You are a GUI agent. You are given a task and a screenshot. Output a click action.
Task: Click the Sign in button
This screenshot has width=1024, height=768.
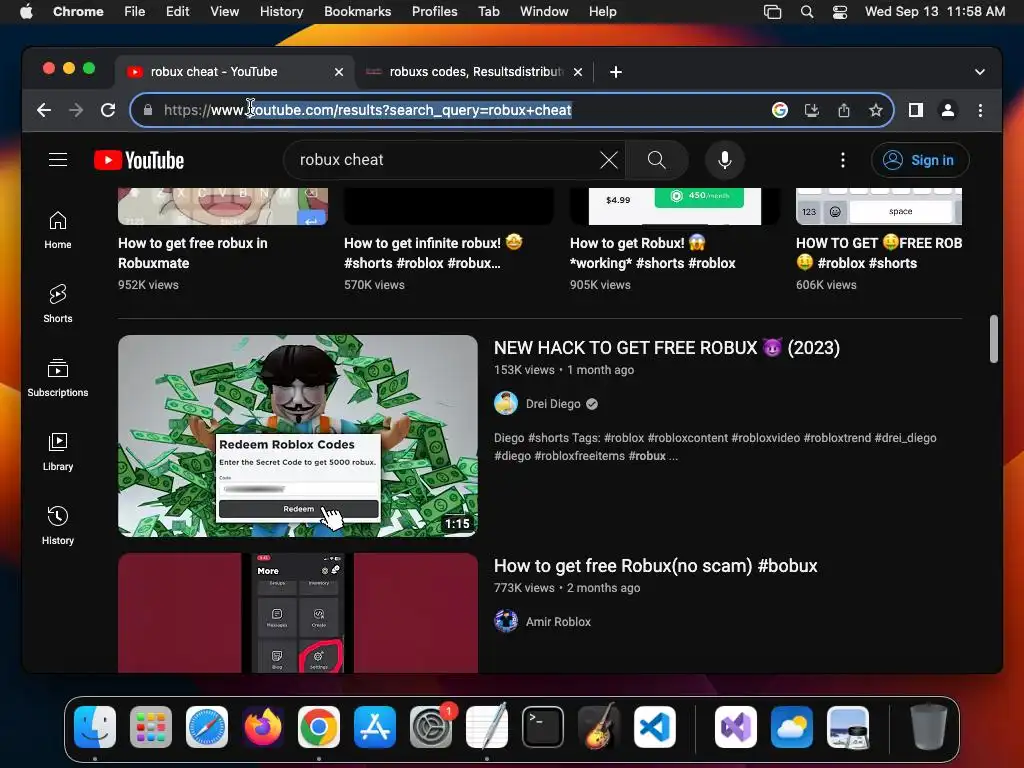[920, 160]
